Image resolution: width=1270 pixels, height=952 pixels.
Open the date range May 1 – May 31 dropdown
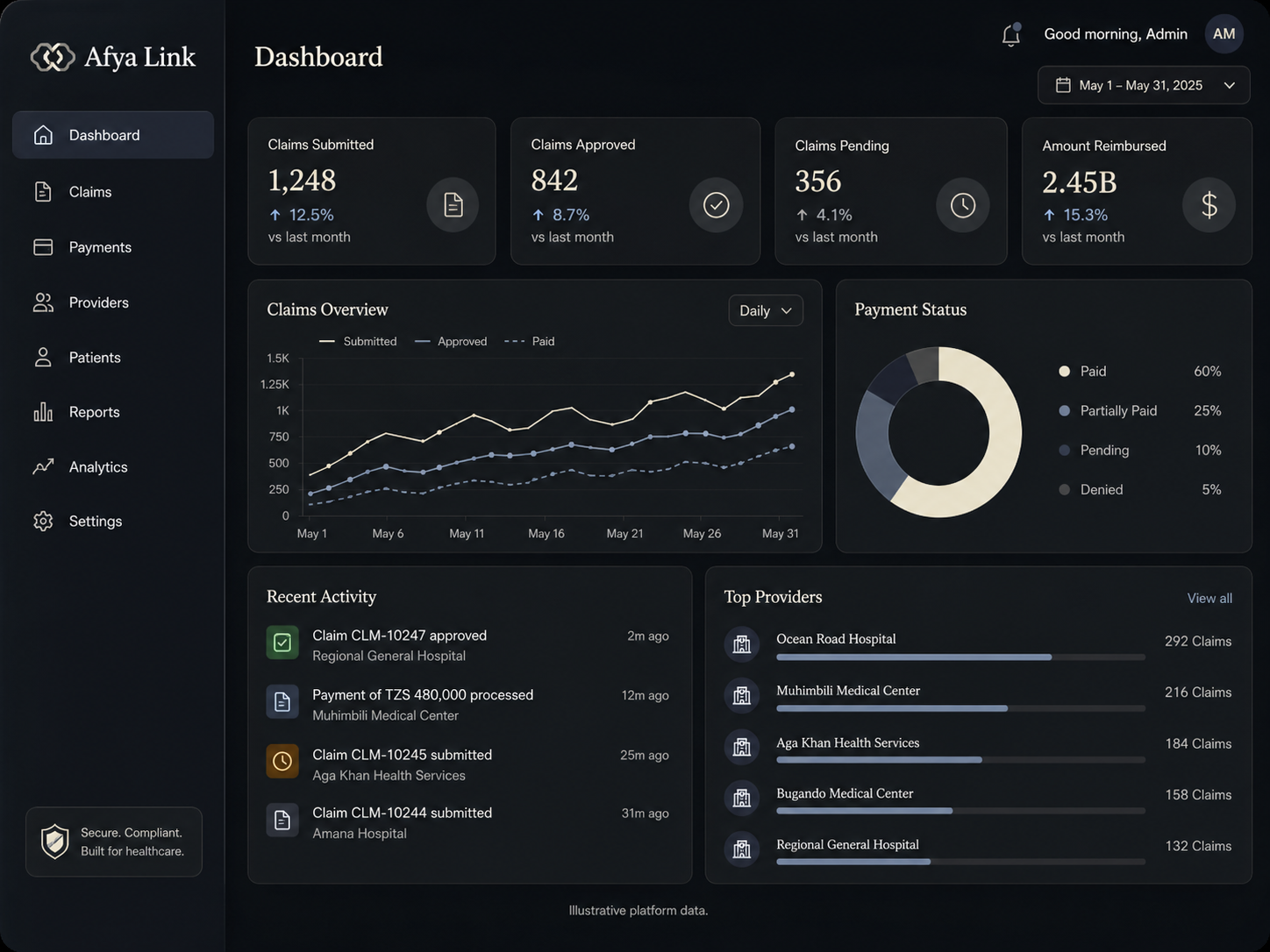point(1144,85)
